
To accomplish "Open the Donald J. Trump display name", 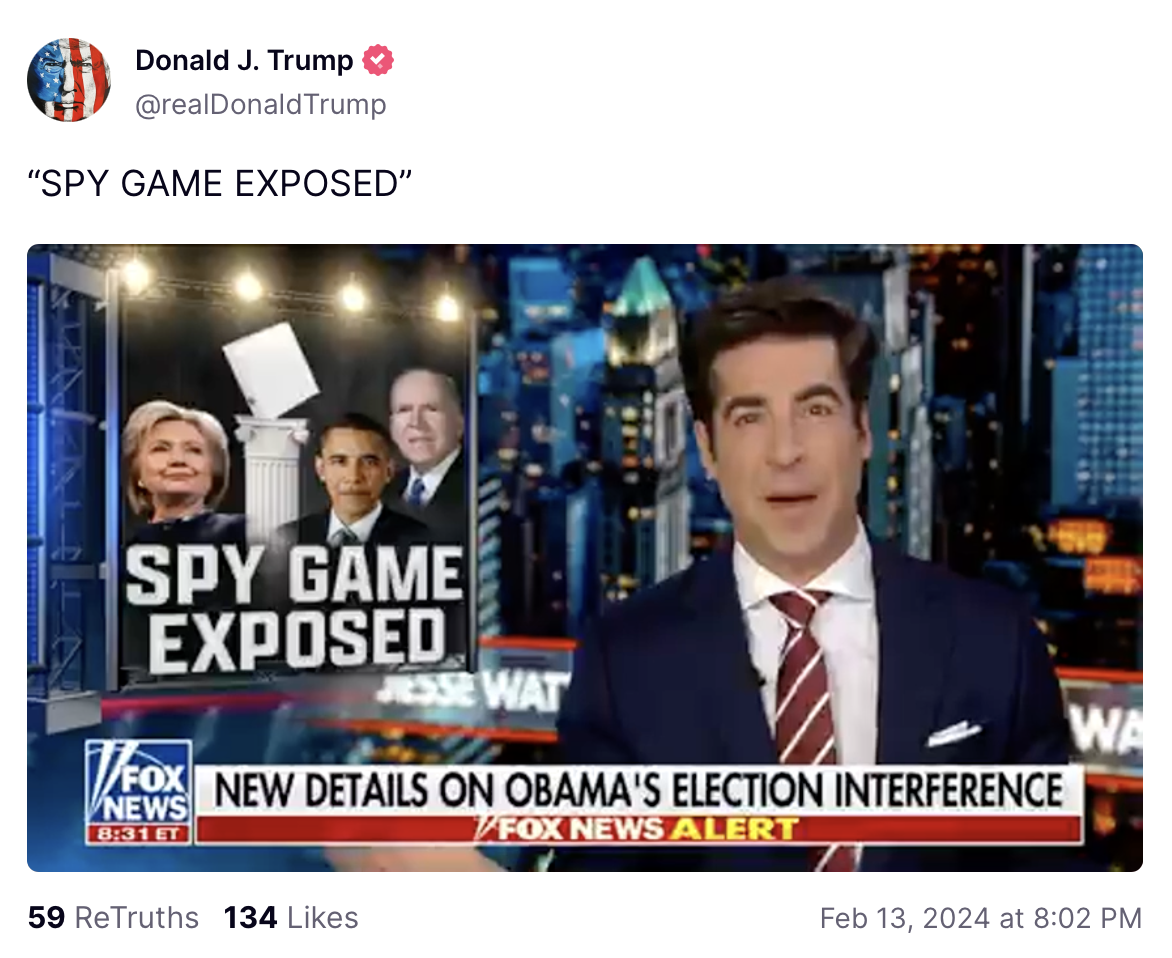I will point(244,61).
